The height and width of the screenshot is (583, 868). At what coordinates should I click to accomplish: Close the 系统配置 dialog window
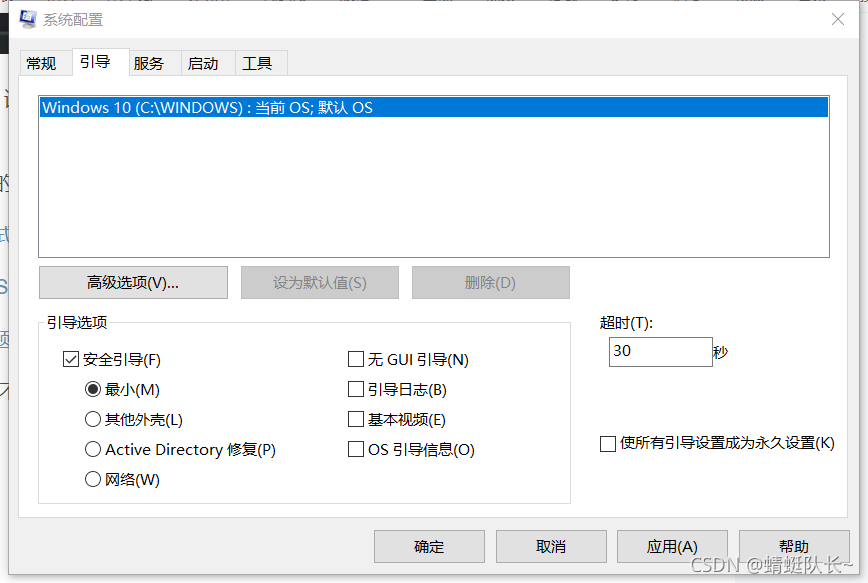(x=838, y=19)
